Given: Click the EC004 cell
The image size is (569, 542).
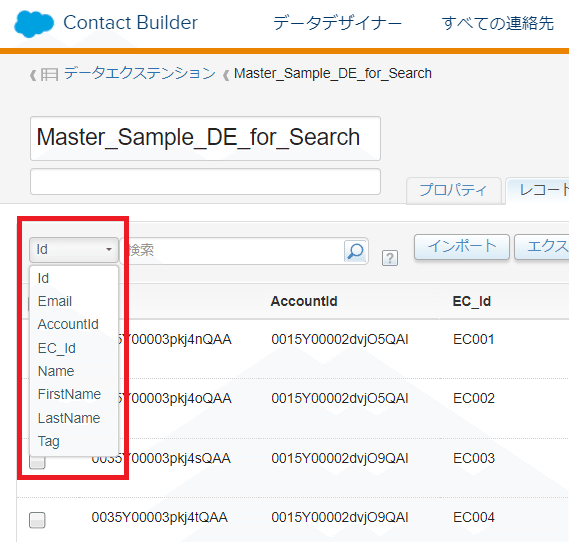Looking at the screenshot, I should pos(474,517).
